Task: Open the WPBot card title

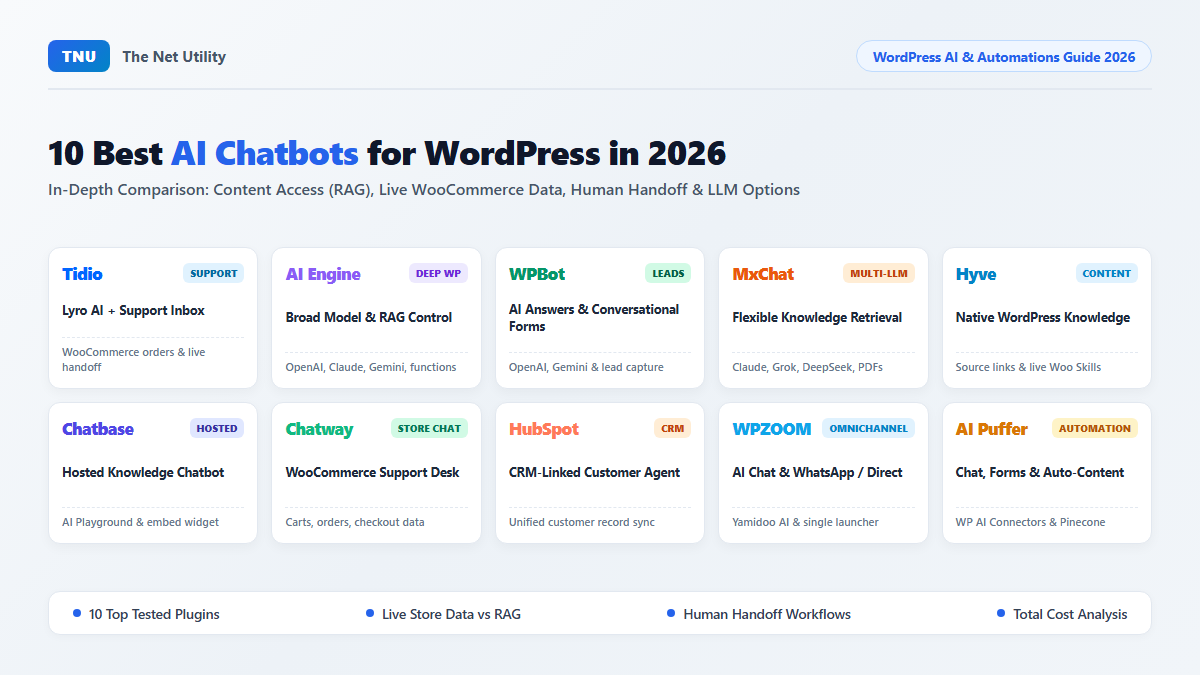Action: (537, 274)
